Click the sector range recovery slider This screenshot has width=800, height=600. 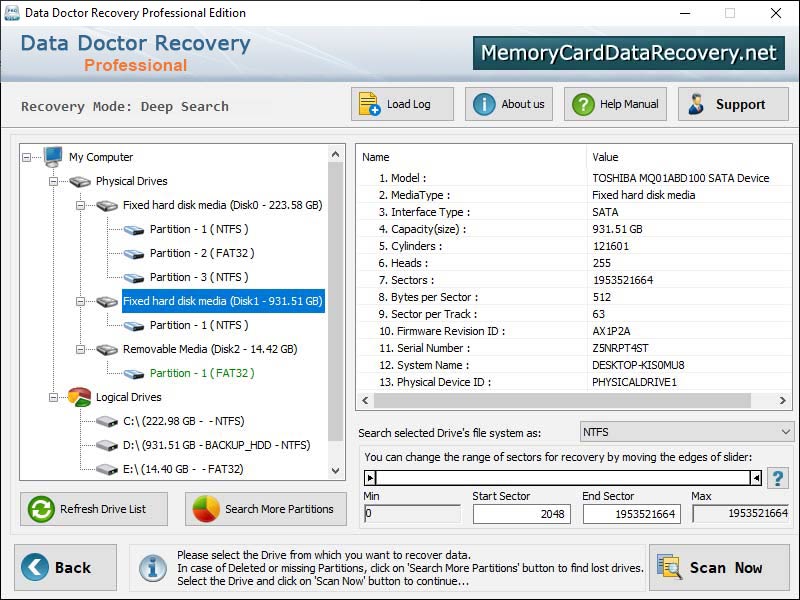tap(560, 478)
